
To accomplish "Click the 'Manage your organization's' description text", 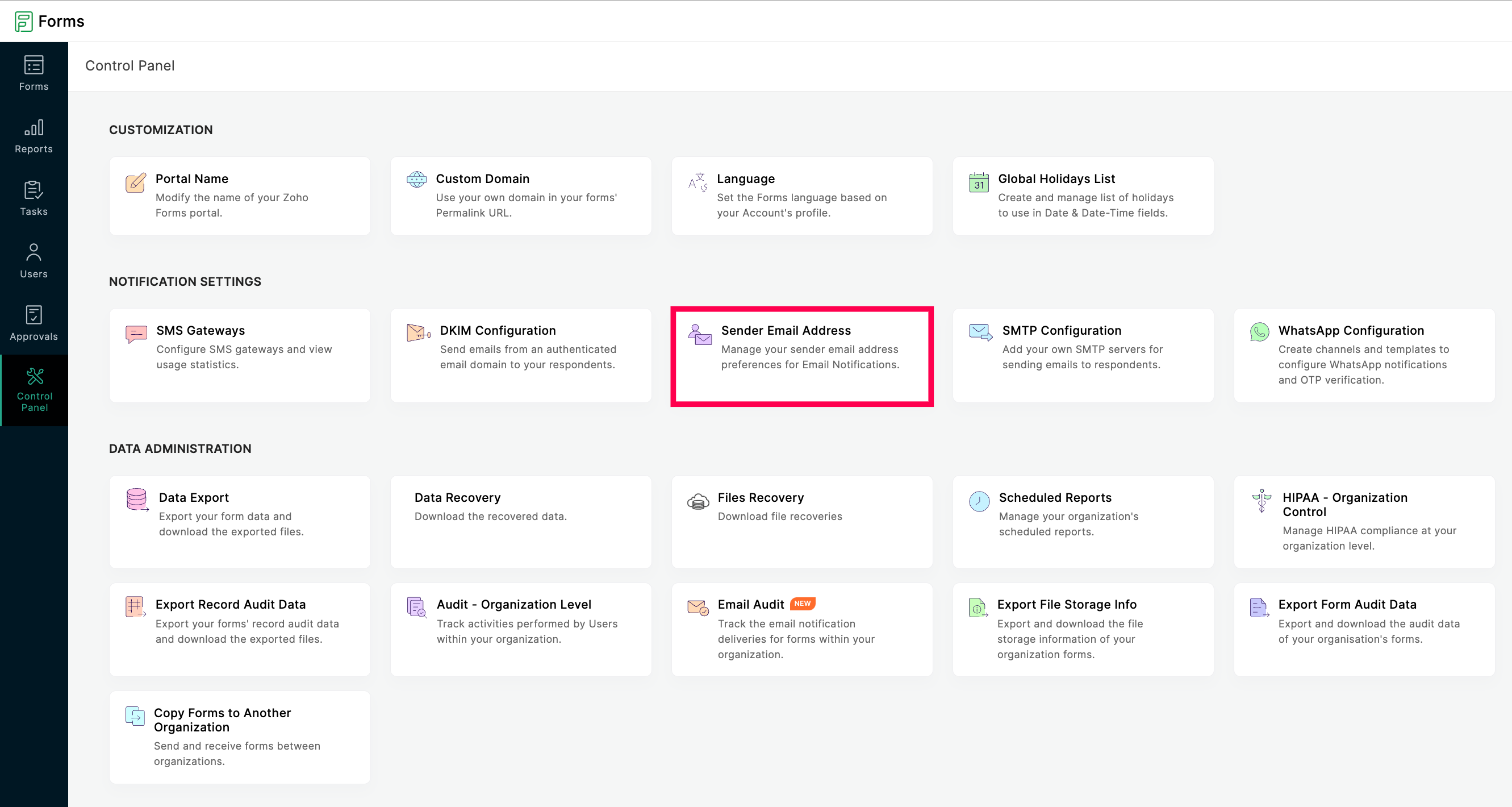I will [1068, 515].
